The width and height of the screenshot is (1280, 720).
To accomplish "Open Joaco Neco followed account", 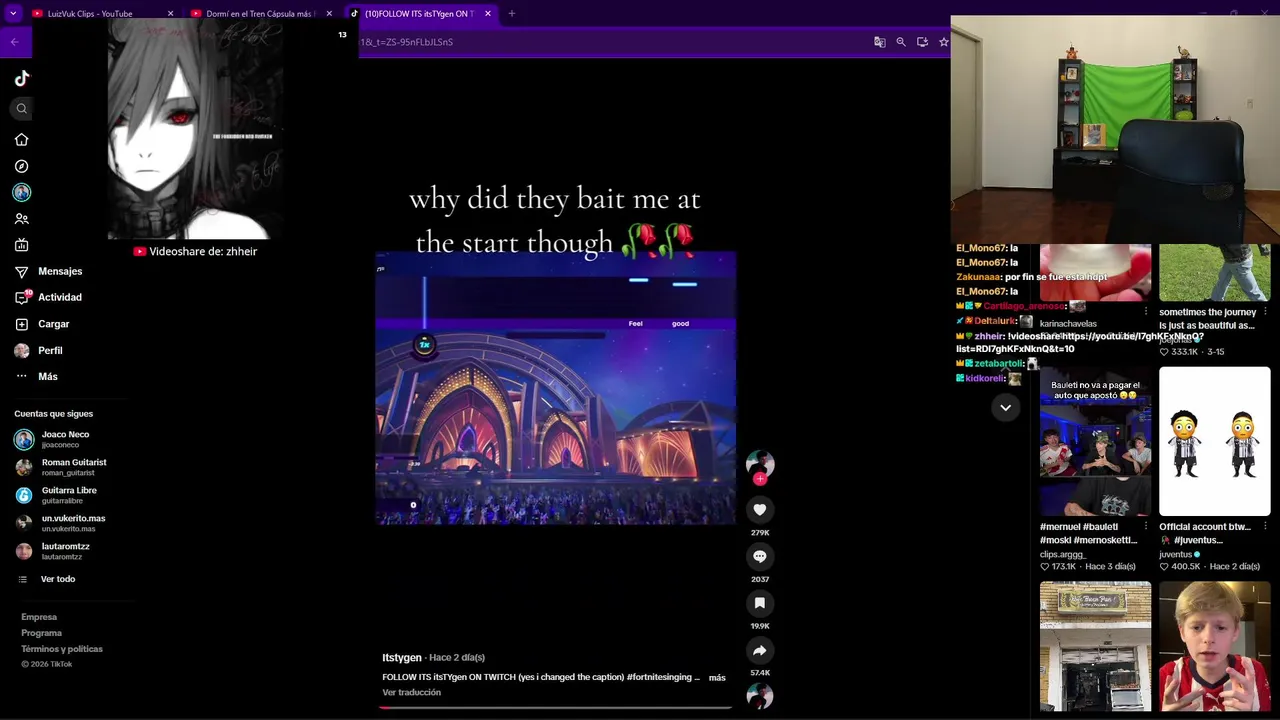I will (x=66, y=439).
